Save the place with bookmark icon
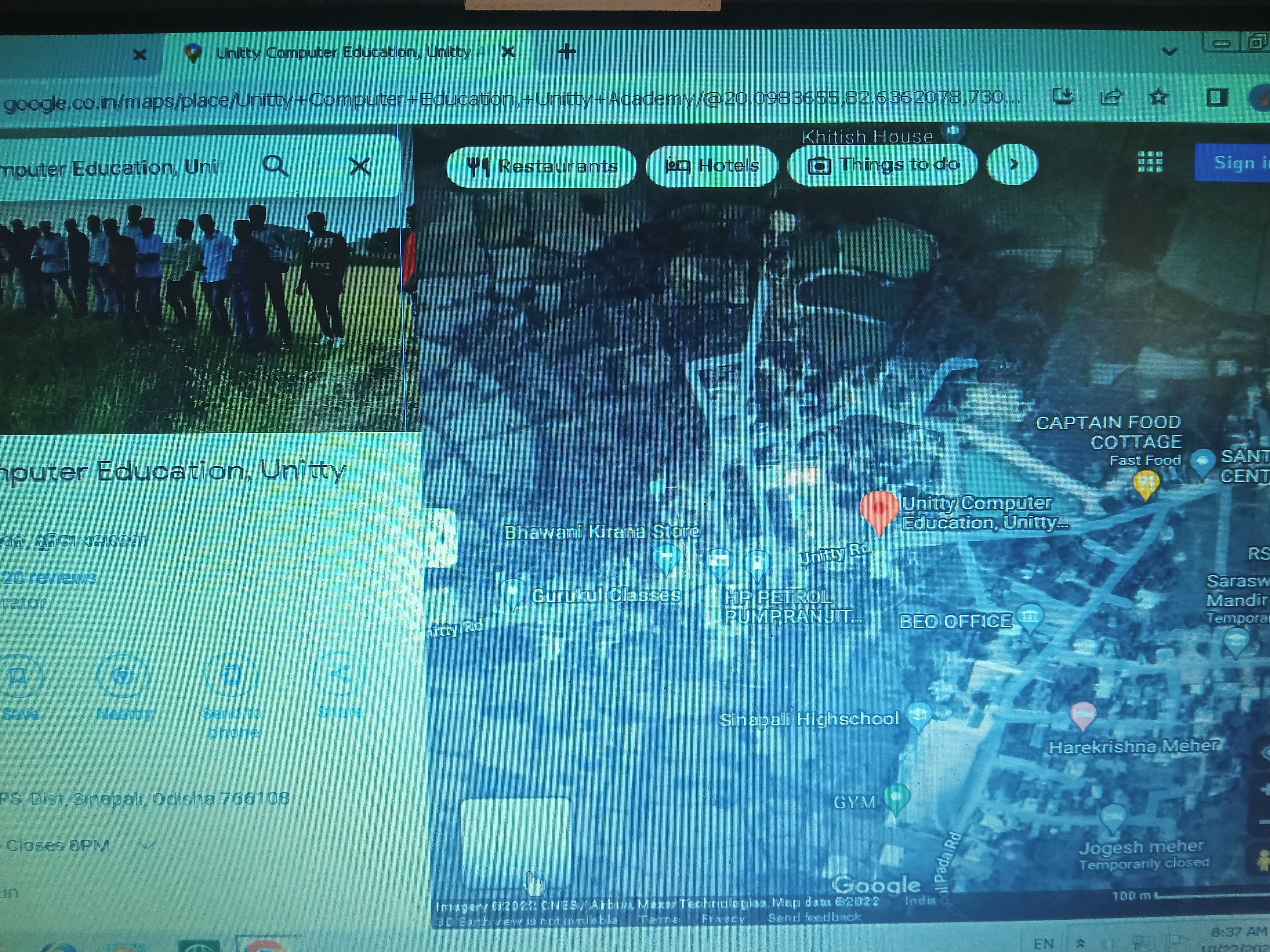 (x=18, y=676)
